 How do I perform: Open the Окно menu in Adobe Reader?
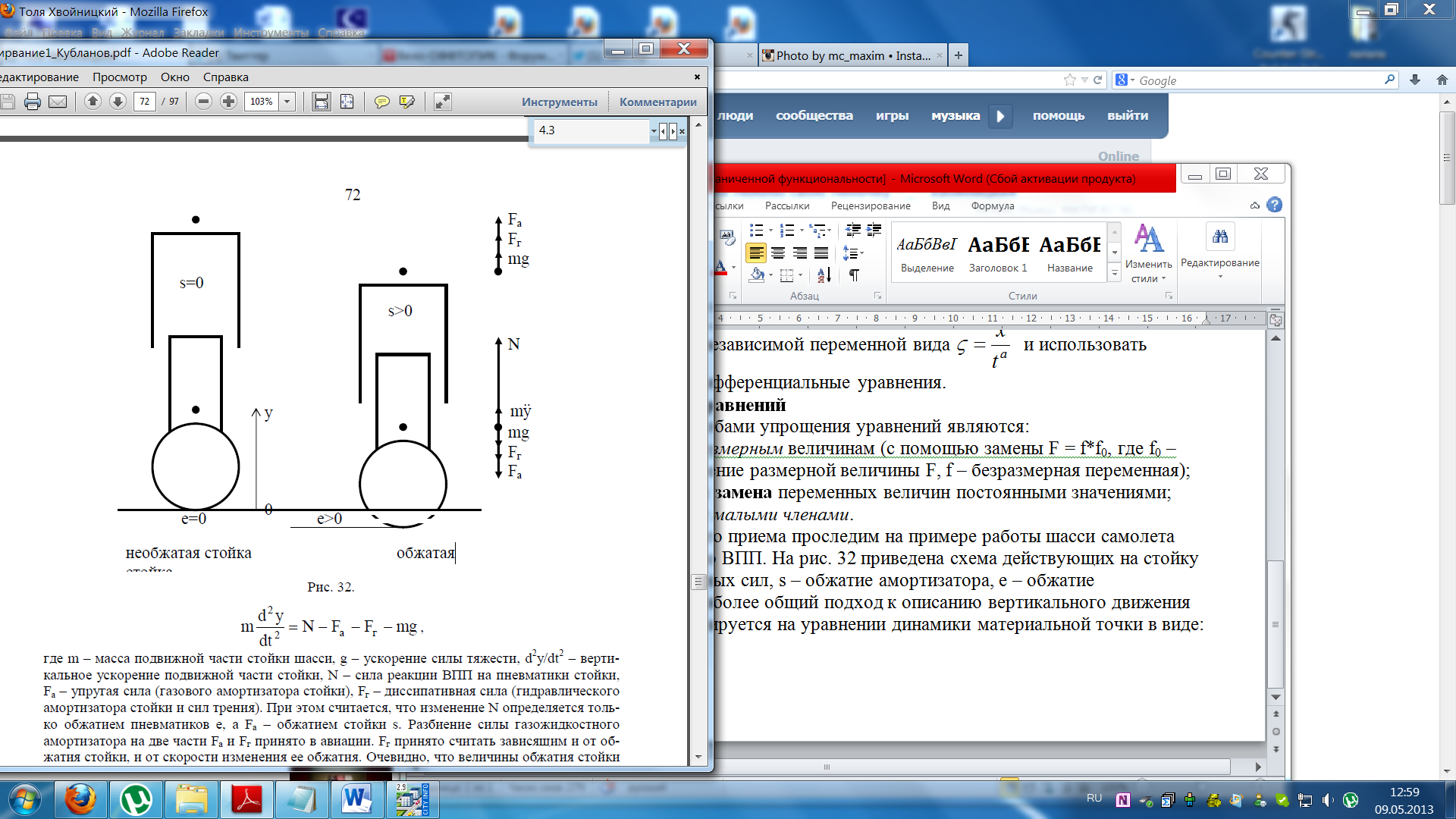(175, 77)
